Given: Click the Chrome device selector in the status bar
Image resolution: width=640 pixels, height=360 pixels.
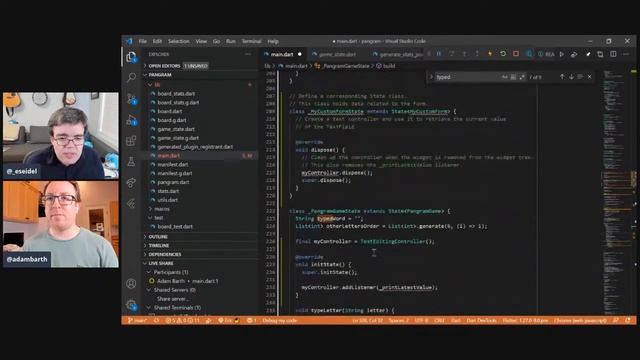Looking at the screenshot, I should coord(580,320).
